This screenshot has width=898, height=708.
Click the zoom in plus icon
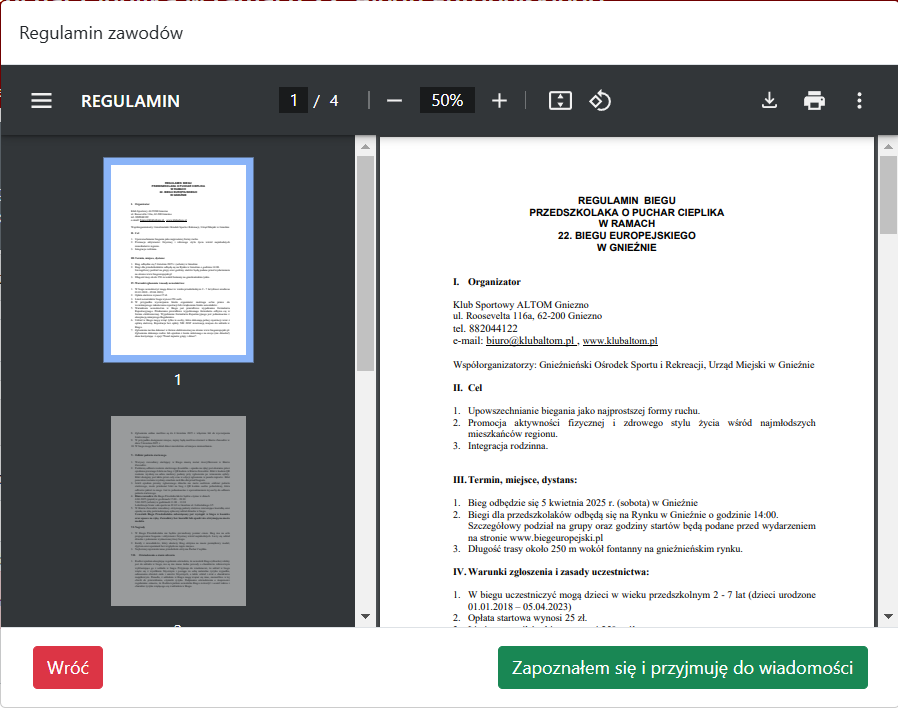(x=500, y=101)
